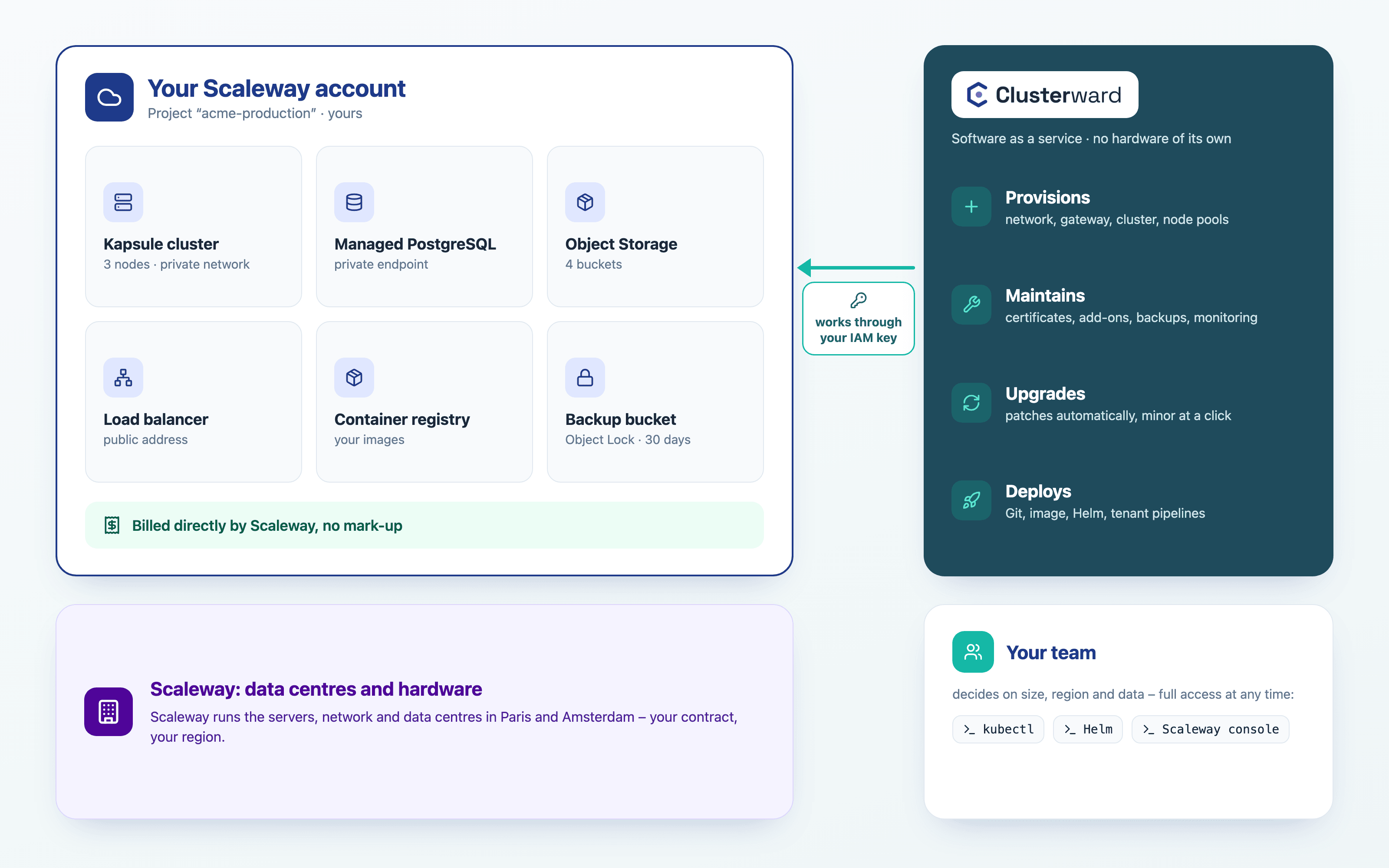The image size is (1389, 868).
Task: Click '3 nodes · private network' text
Action: point(176,264)
